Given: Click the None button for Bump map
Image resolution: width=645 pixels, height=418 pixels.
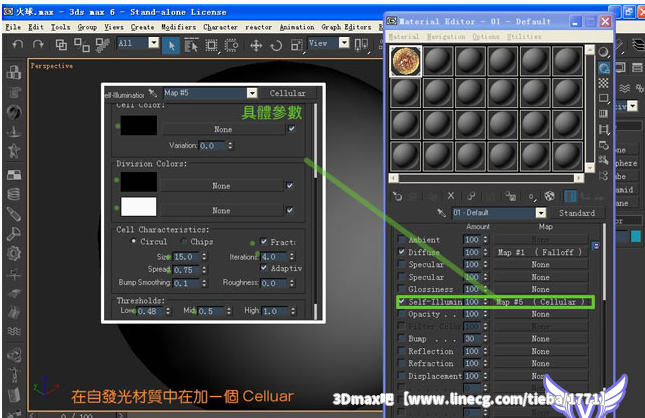Looking at the screenshot, I should (x=540, y=339).
